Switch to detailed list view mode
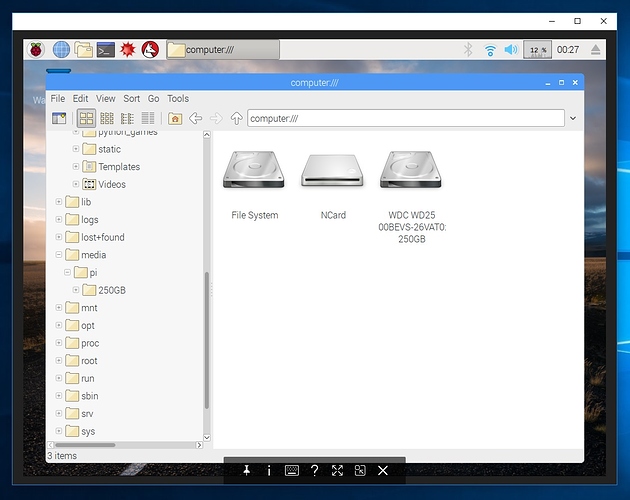This screenshot has height=500, width=630. 148,118
